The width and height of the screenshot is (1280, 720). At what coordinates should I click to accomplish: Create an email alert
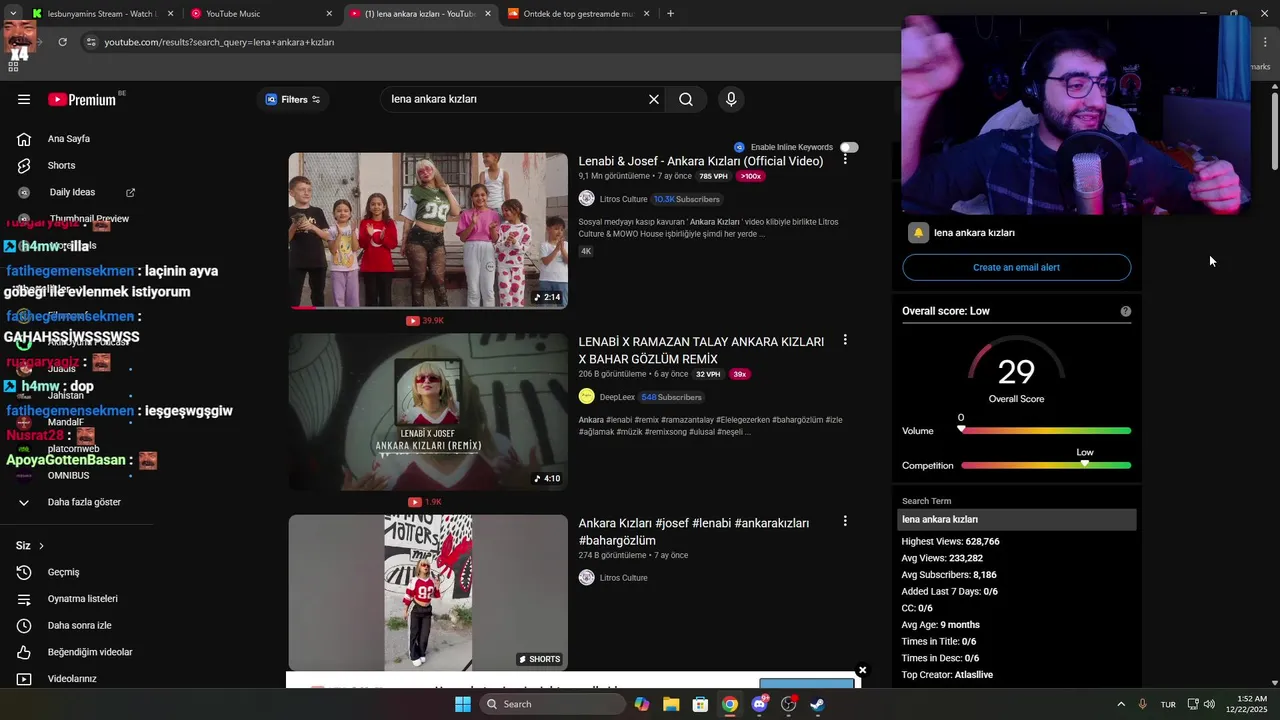1016,267
